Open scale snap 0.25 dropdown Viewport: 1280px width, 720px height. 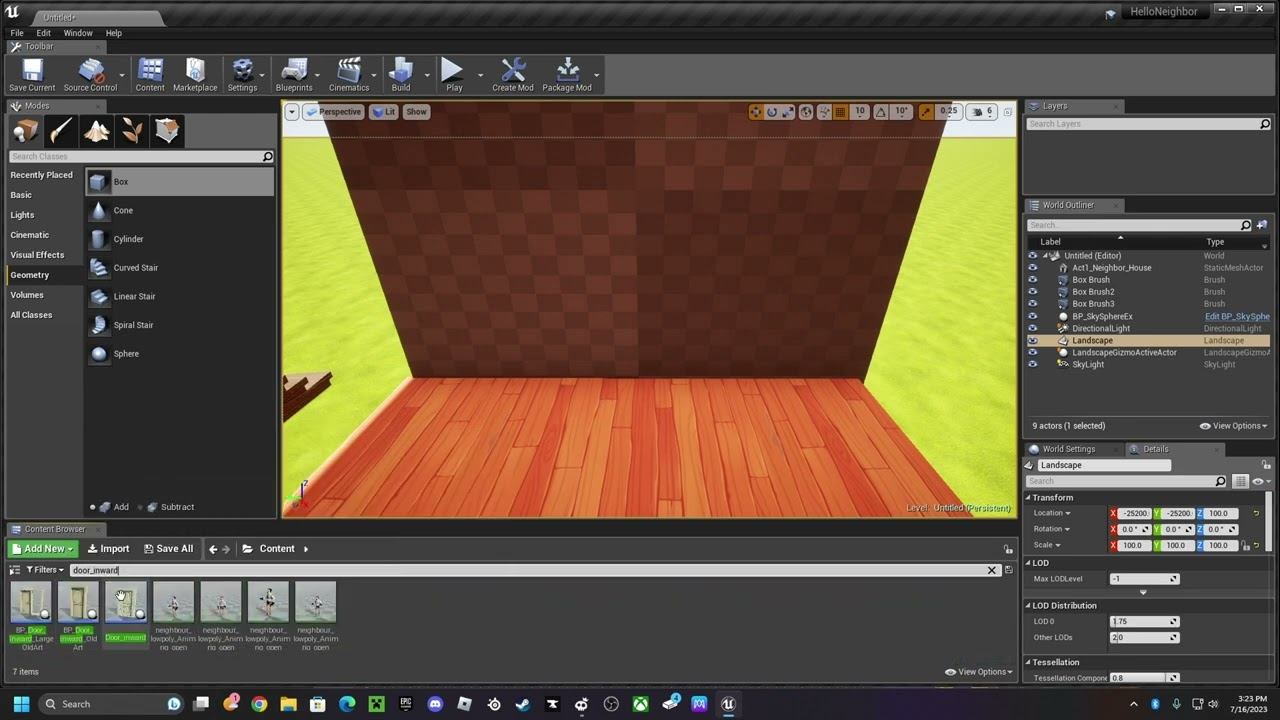click(x=948, y=112)
